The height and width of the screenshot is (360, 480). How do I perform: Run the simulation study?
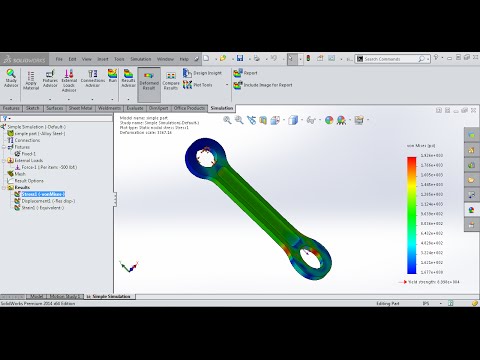coord(113,76)
